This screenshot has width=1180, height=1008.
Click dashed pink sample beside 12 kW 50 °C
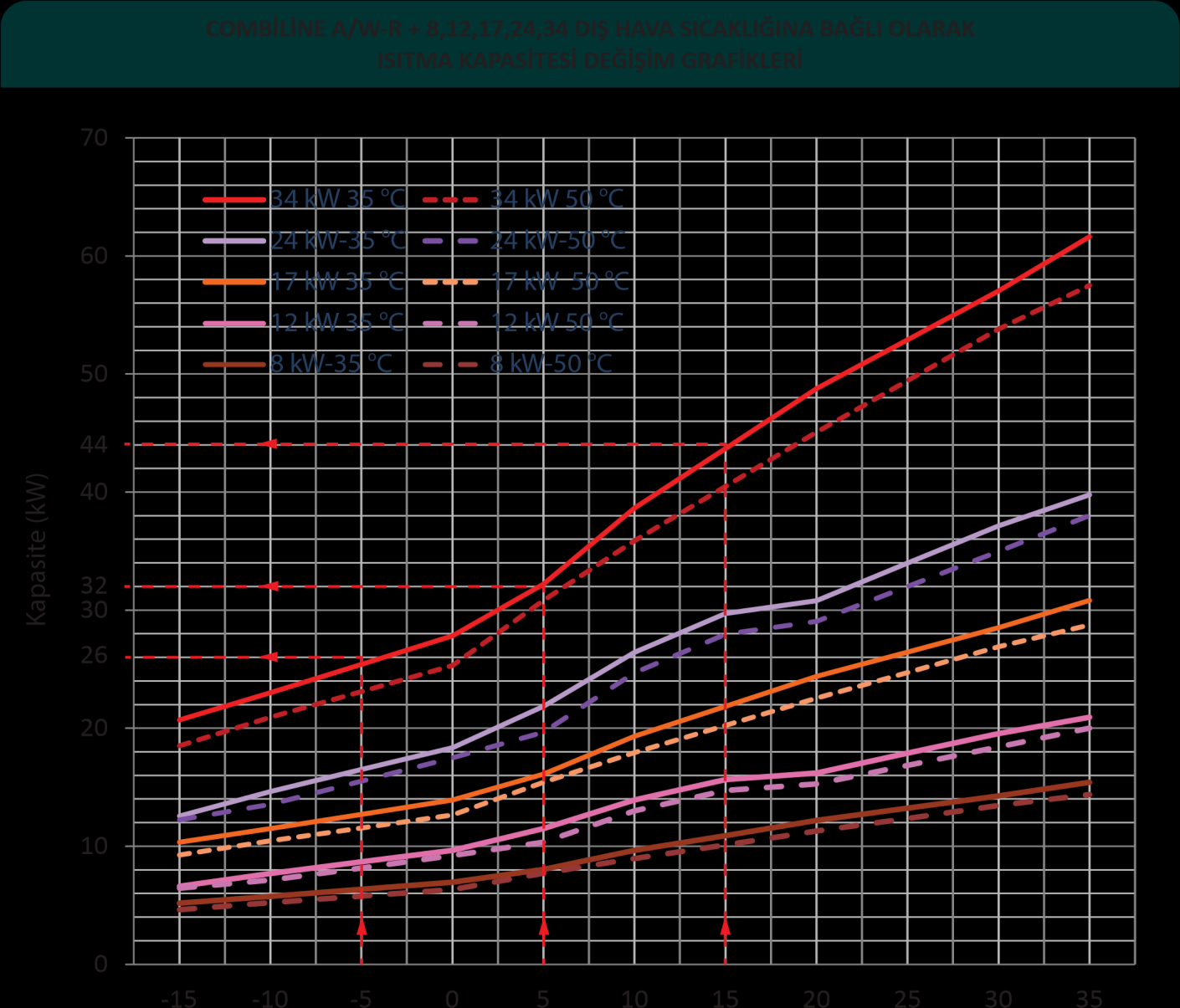pyautogui.click(x=451, y=322)
